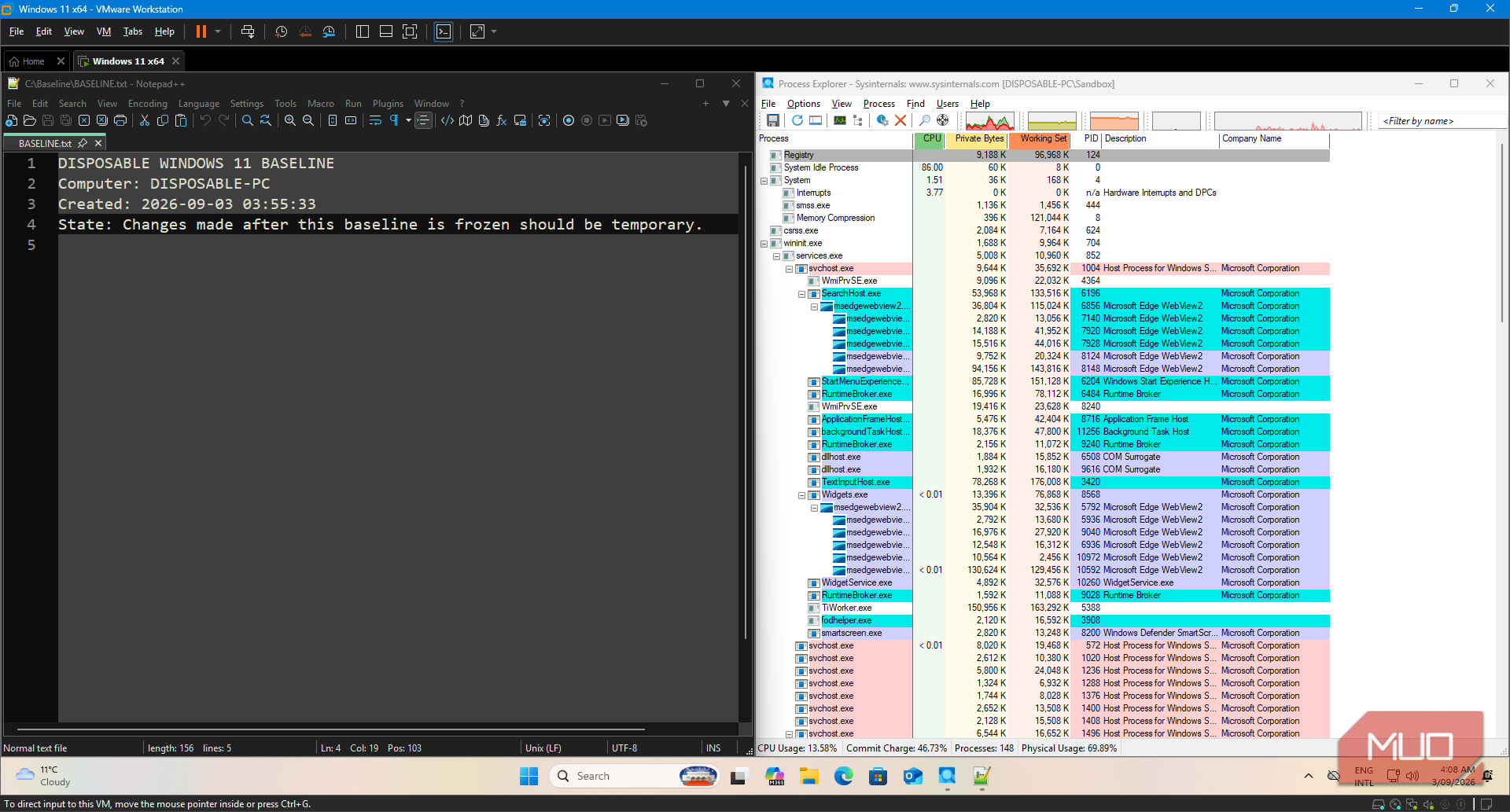Click the Notepad++ paste icon
Image resolution: width=1510 pixels, height=812 pixels.
point(181,120)
